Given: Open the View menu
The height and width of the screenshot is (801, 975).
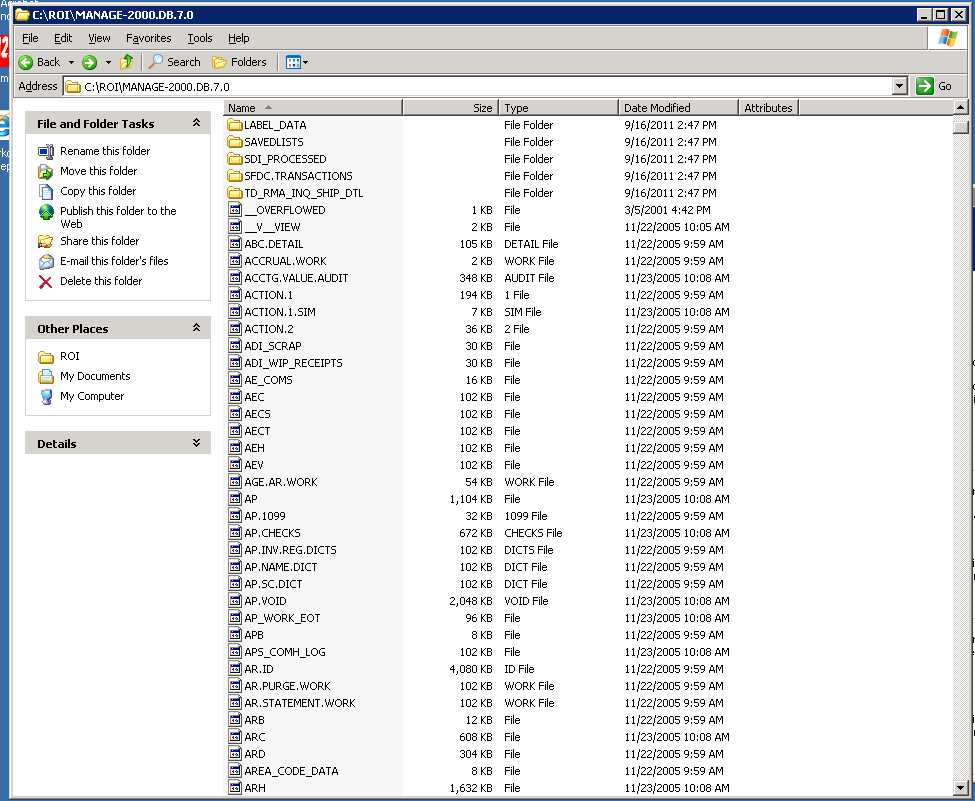Looking at the screenshot, I should tap(99, 39).
